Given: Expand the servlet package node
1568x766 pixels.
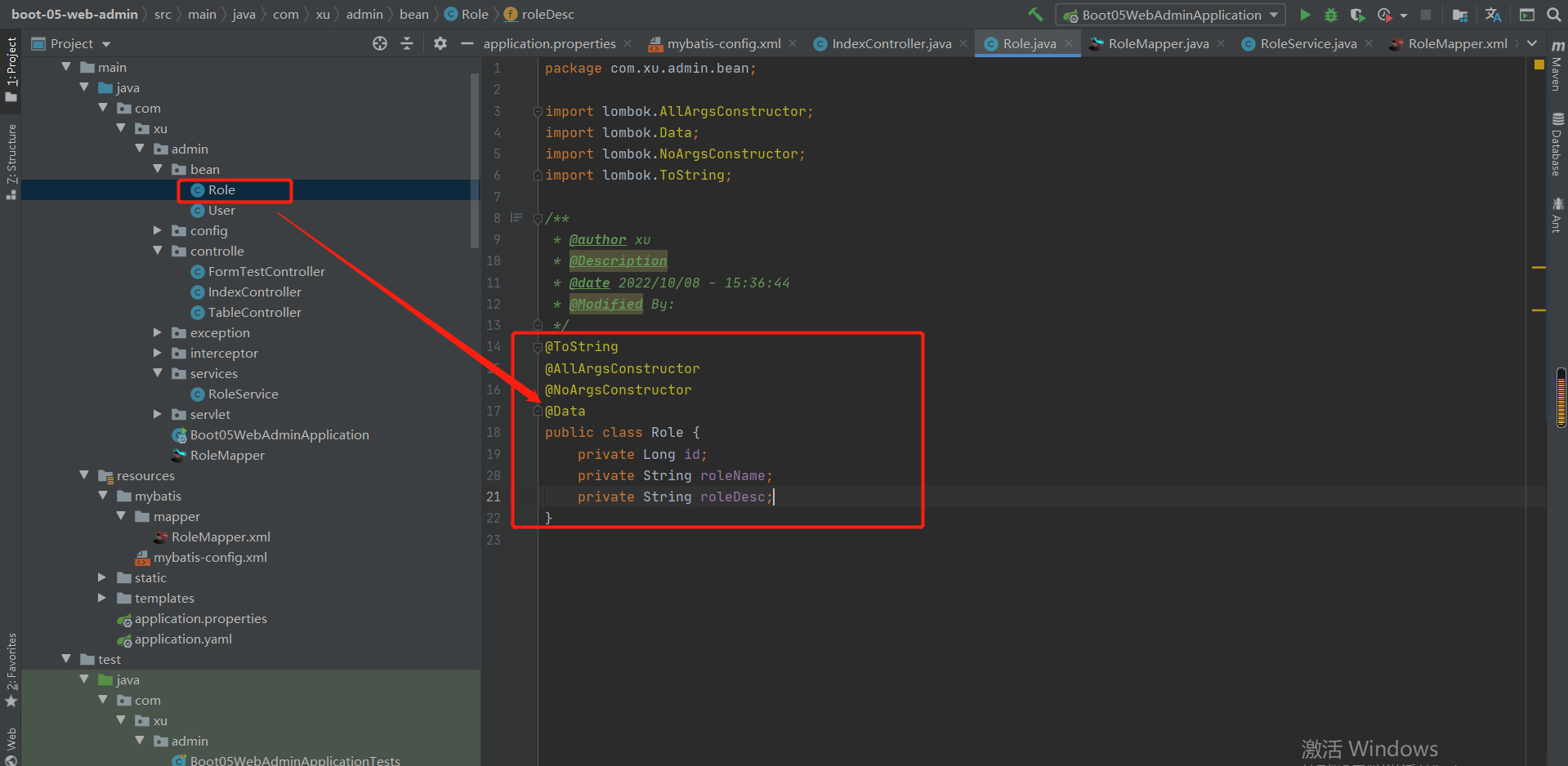Looking at the screenshot, I should point(158,414).
